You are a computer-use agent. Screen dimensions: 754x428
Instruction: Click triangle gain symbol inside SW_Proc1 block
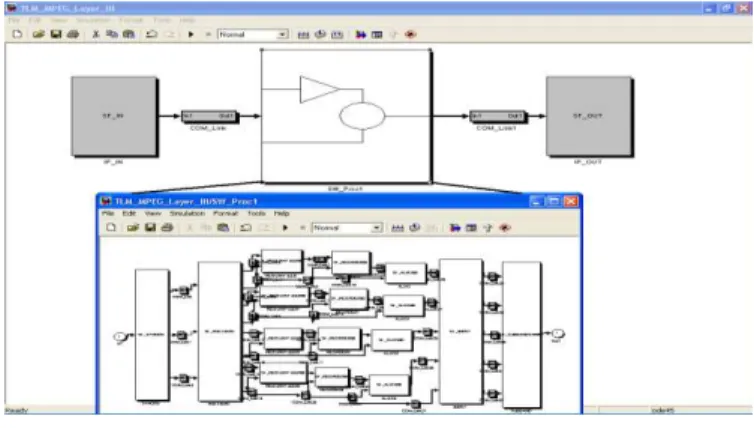317,89
